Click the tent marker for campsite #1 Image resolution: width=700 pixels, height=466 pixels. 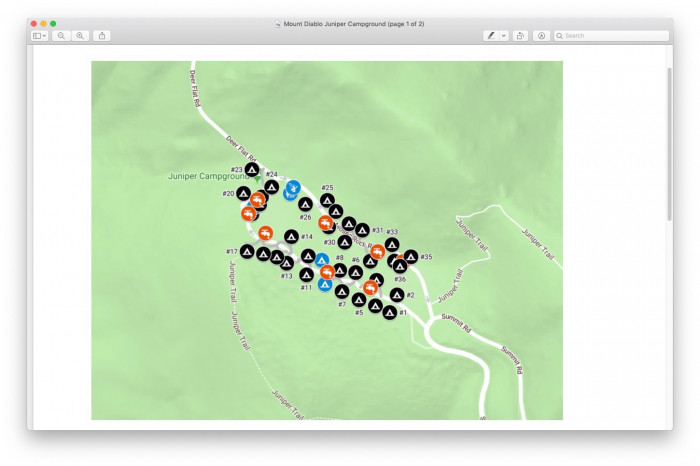[x=389, y=313]
